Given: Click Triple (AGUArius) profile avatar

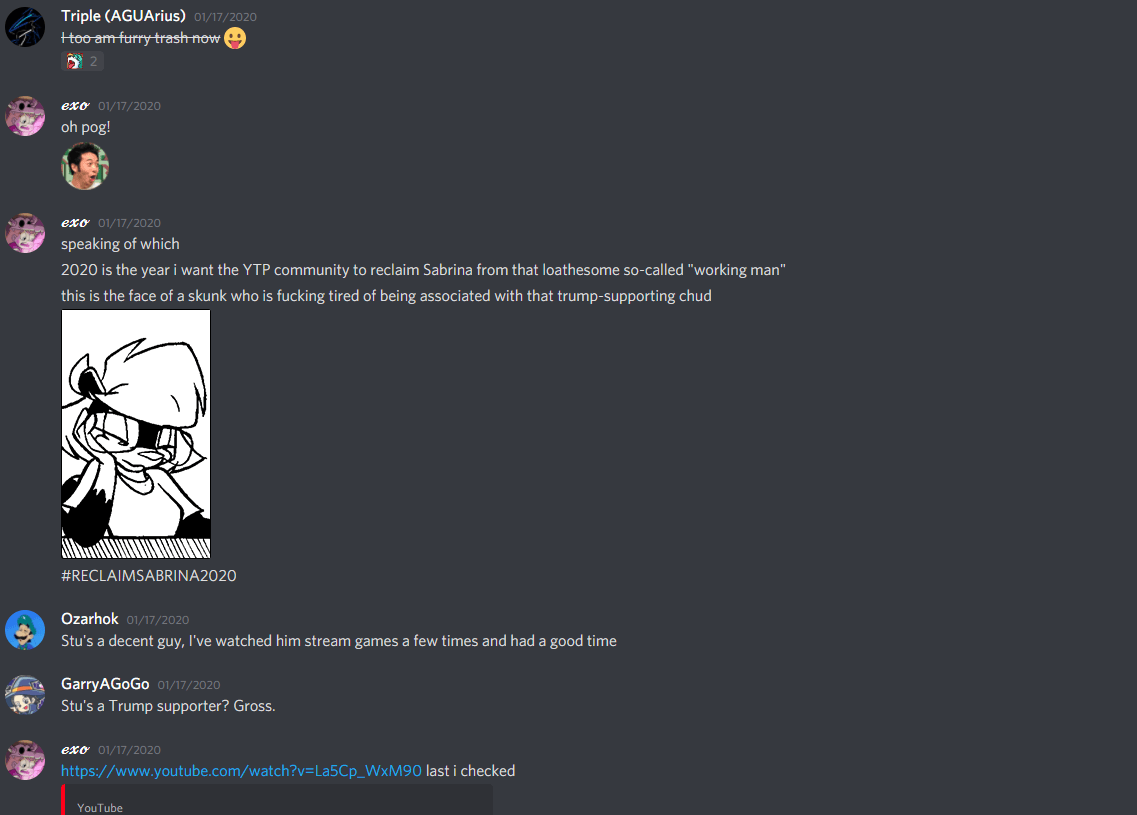Looking at the screenshot, I should (x=25, y=27).
